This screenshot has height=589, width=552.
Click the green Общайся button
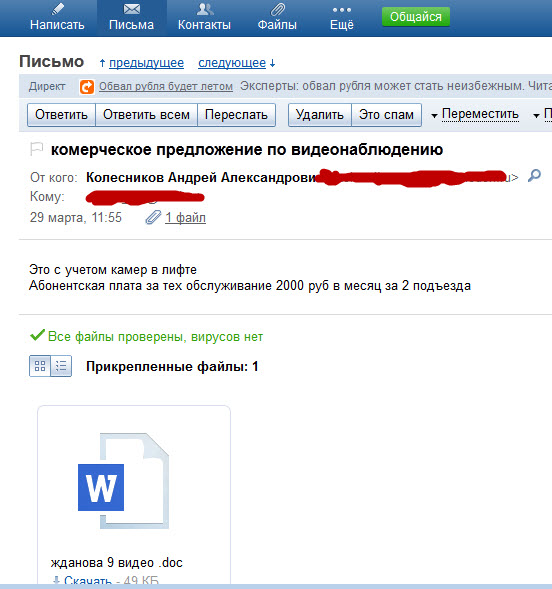point(416,17)
